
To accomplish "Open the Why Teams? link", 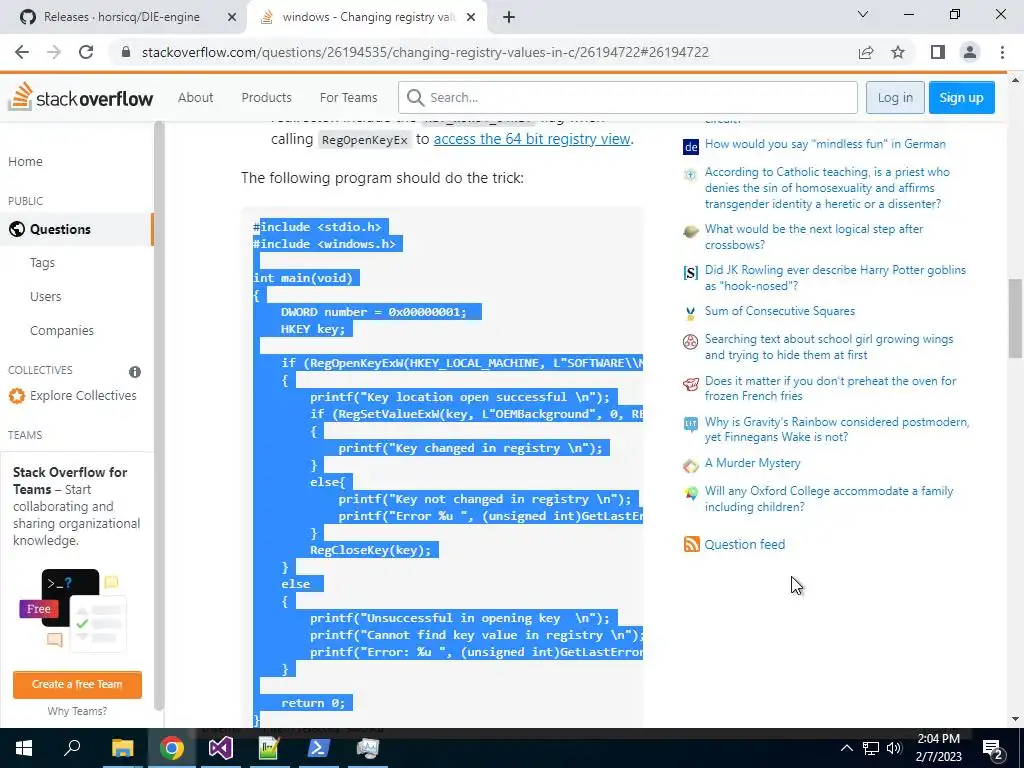I will [77, 711].
